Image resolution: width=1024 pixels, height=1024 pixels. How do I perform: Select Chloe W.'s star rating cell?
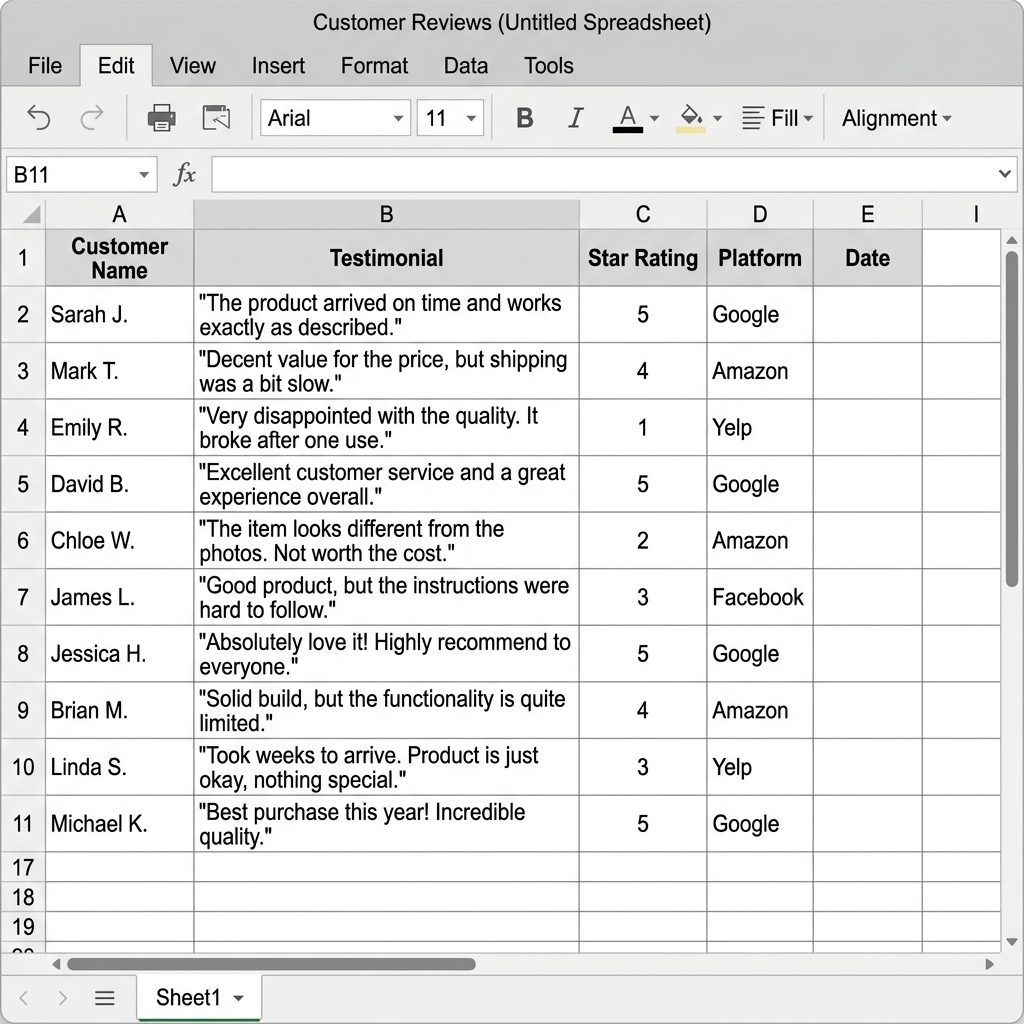tap(643, 541)
